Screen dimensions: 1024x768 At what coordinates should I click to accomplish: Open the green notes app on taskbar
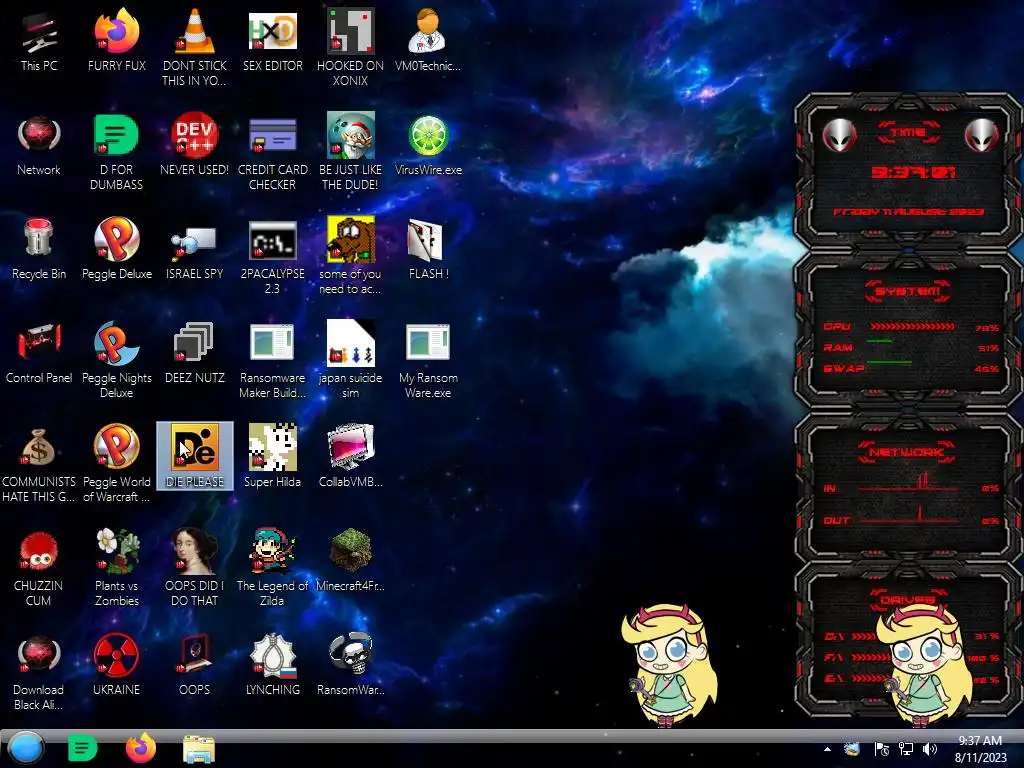click(82, 748)
